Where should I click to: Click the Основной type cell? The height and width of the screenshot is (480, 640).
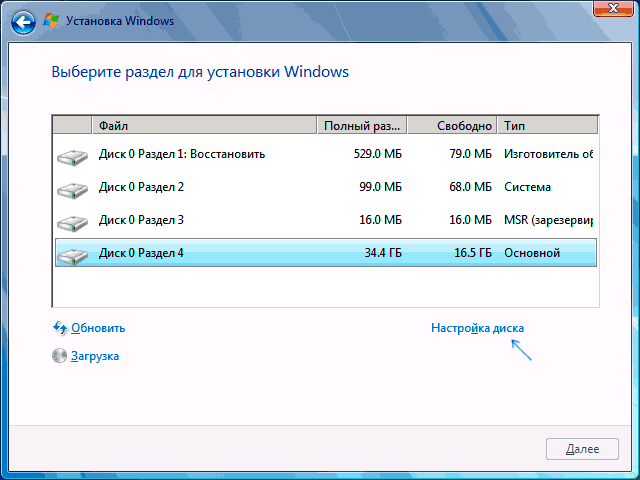[x=532, y=253]
